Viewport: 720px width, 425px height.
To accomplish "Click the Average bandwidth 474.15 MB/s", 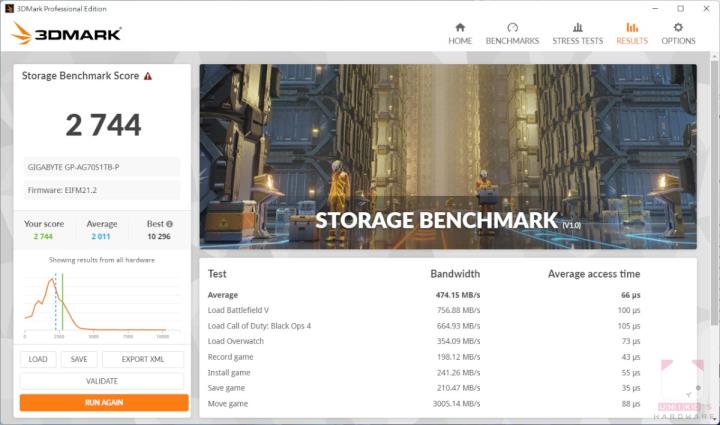I will pos(458,295).
